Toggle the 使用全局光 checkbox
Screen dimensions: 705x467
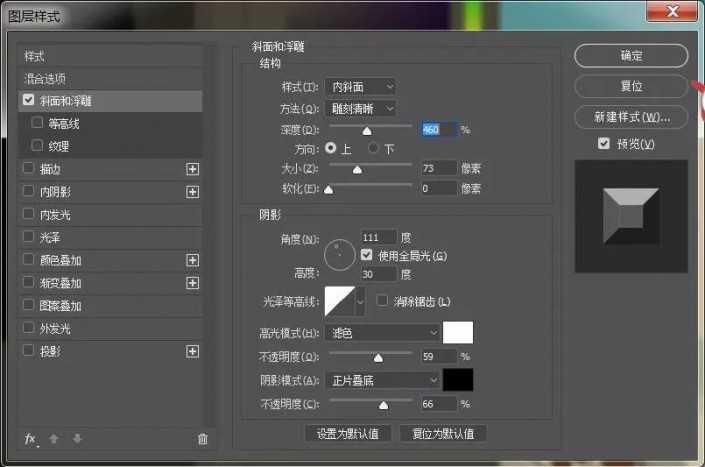(x=366, y=256)
